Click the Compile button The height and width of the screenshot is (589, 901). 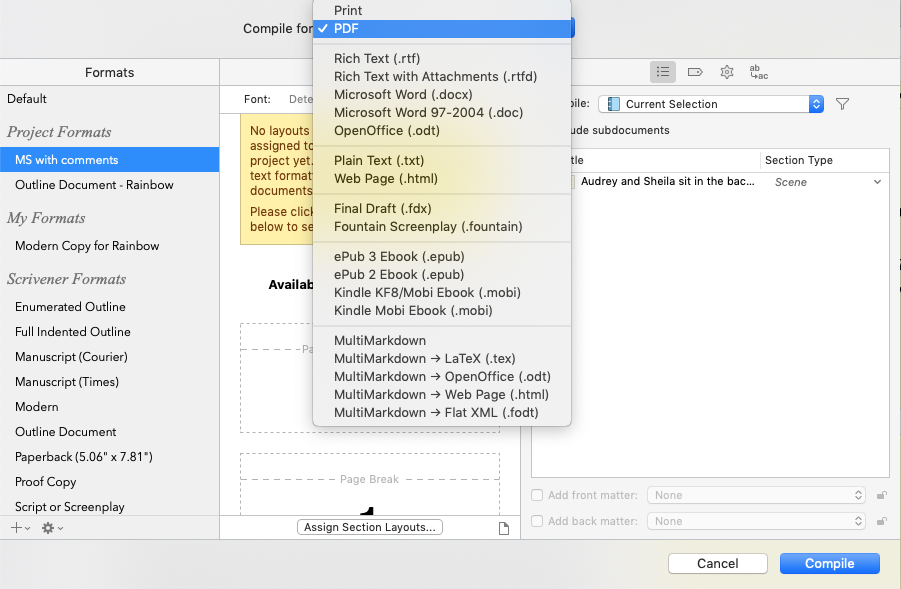click(x=829, y=564)
